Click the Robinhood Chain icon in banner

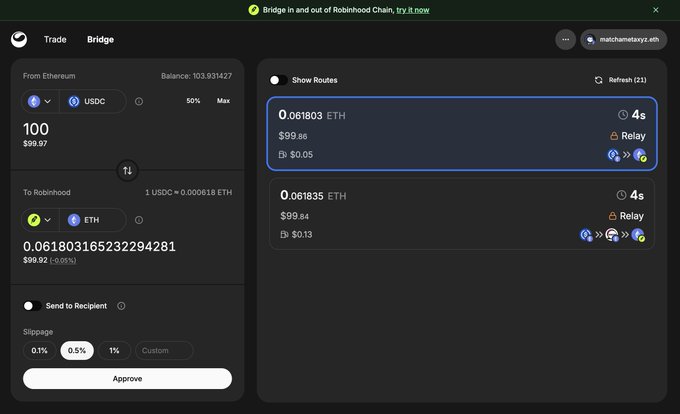click(254, 10)
